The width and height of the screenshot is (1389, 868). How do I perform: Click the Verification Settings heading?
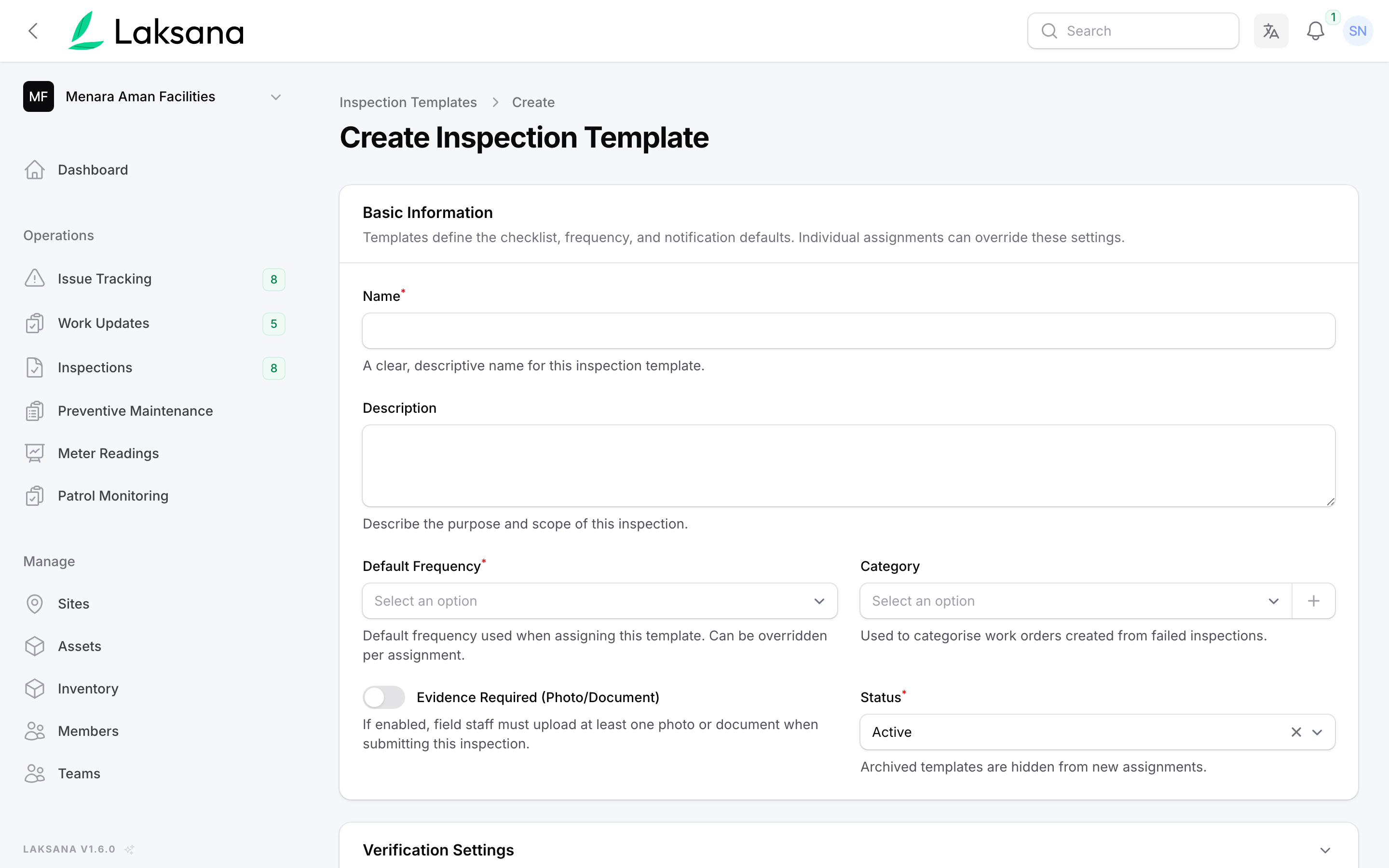coord(438,850)
